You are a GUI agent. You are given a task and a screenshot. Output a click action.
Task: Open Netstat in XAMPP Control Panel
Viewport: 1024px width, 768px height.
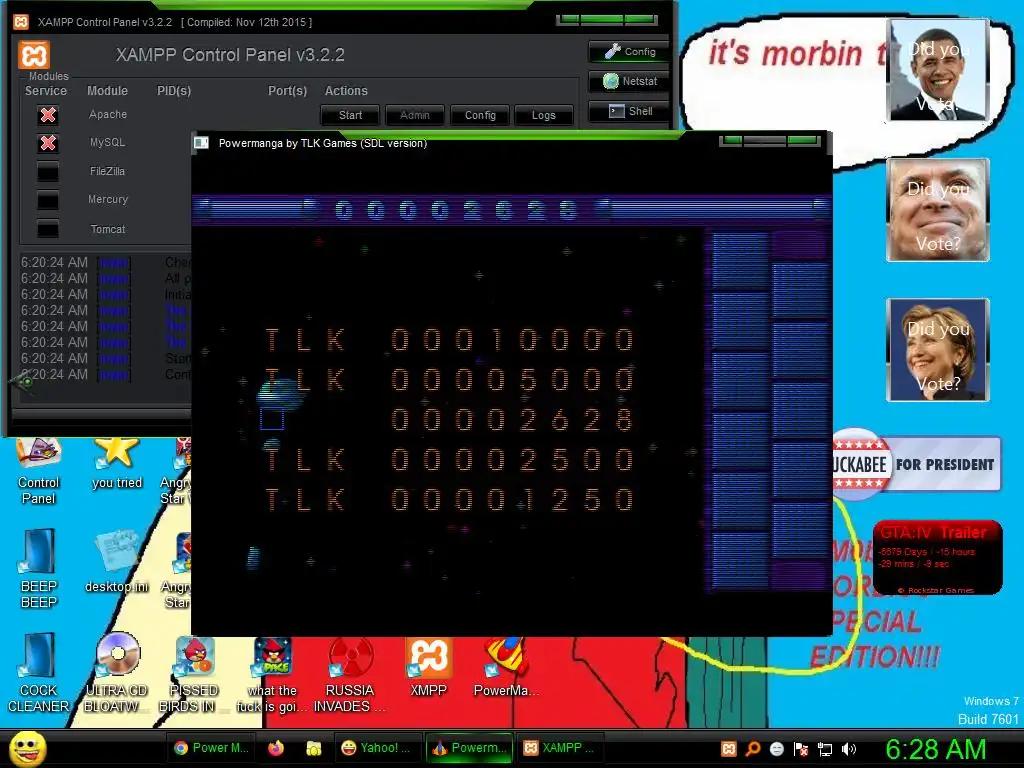pyautogui.click(x=628, y=81)
